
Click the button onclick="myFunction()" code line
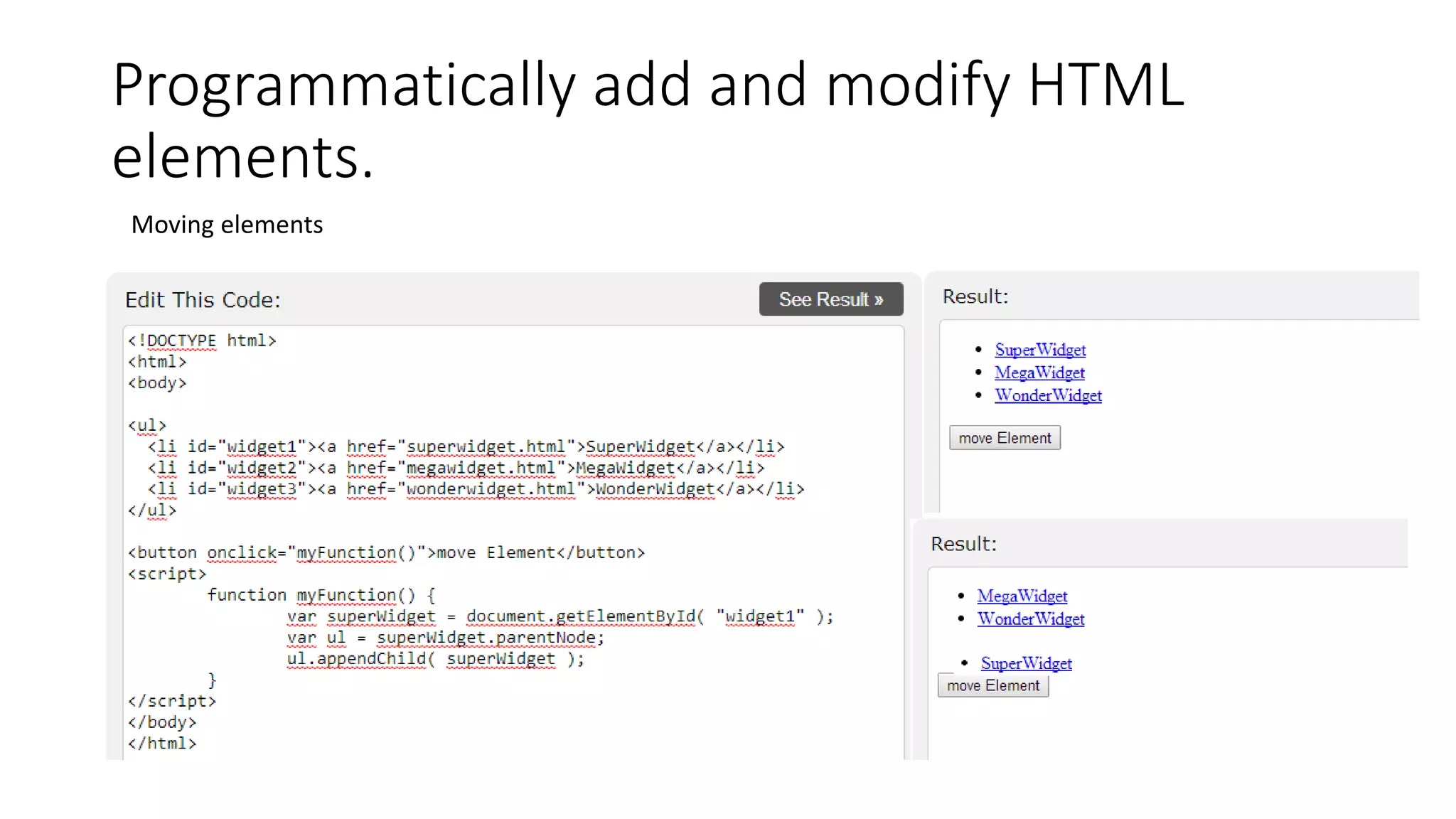[x=386, y=552]
